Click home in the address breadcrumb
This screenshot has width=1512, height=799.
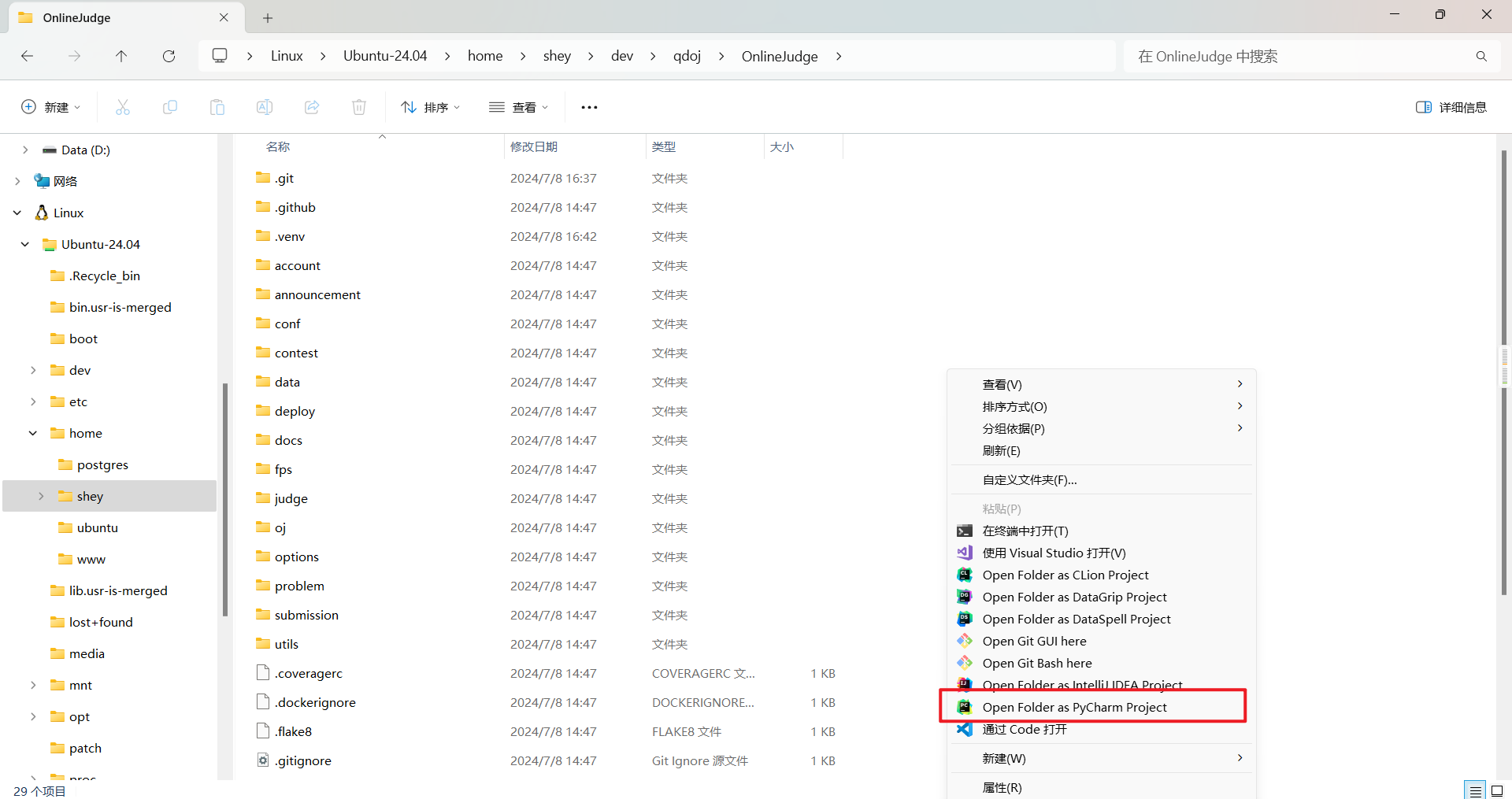coord(485,56)
